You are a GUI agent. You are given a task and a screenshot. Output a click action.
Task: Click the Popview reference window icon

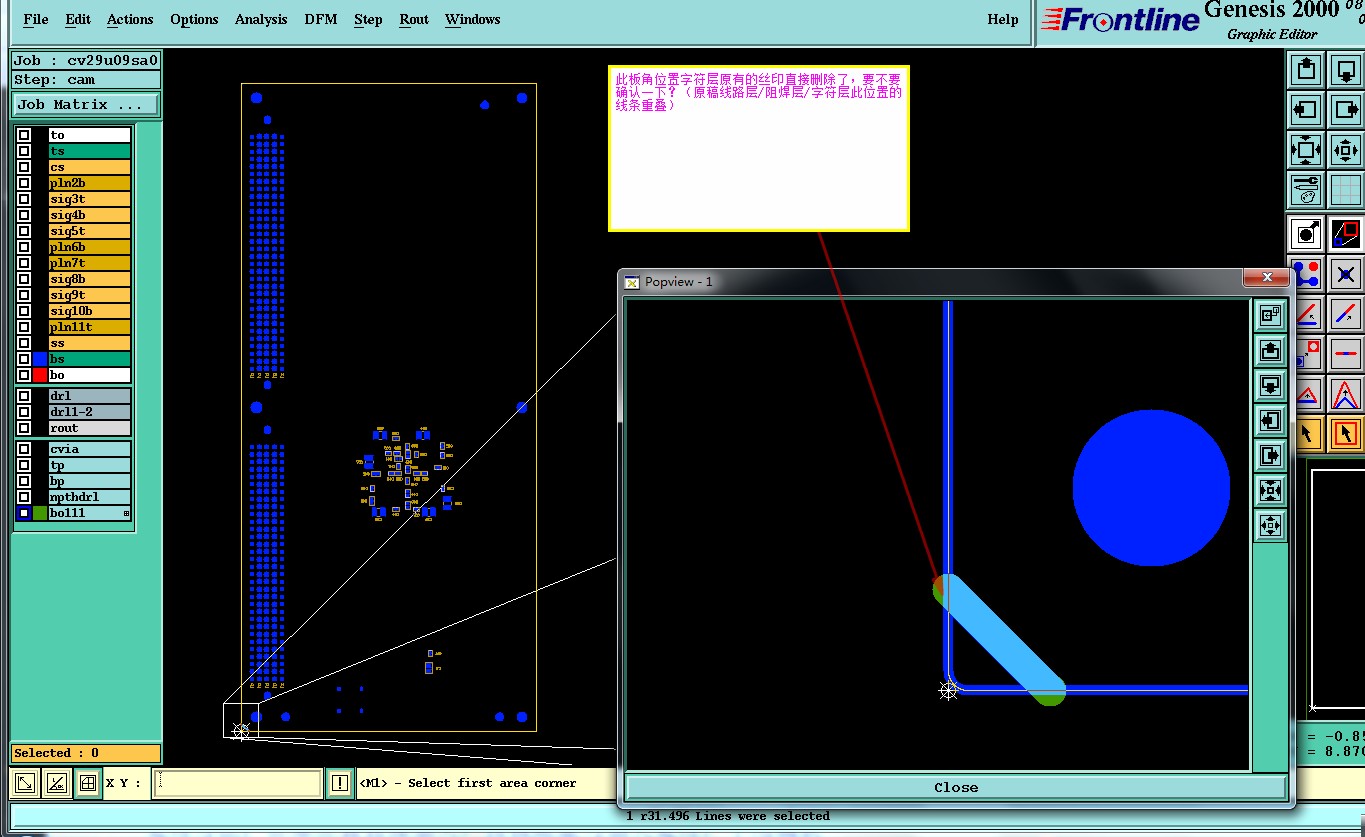[1270, 316]
